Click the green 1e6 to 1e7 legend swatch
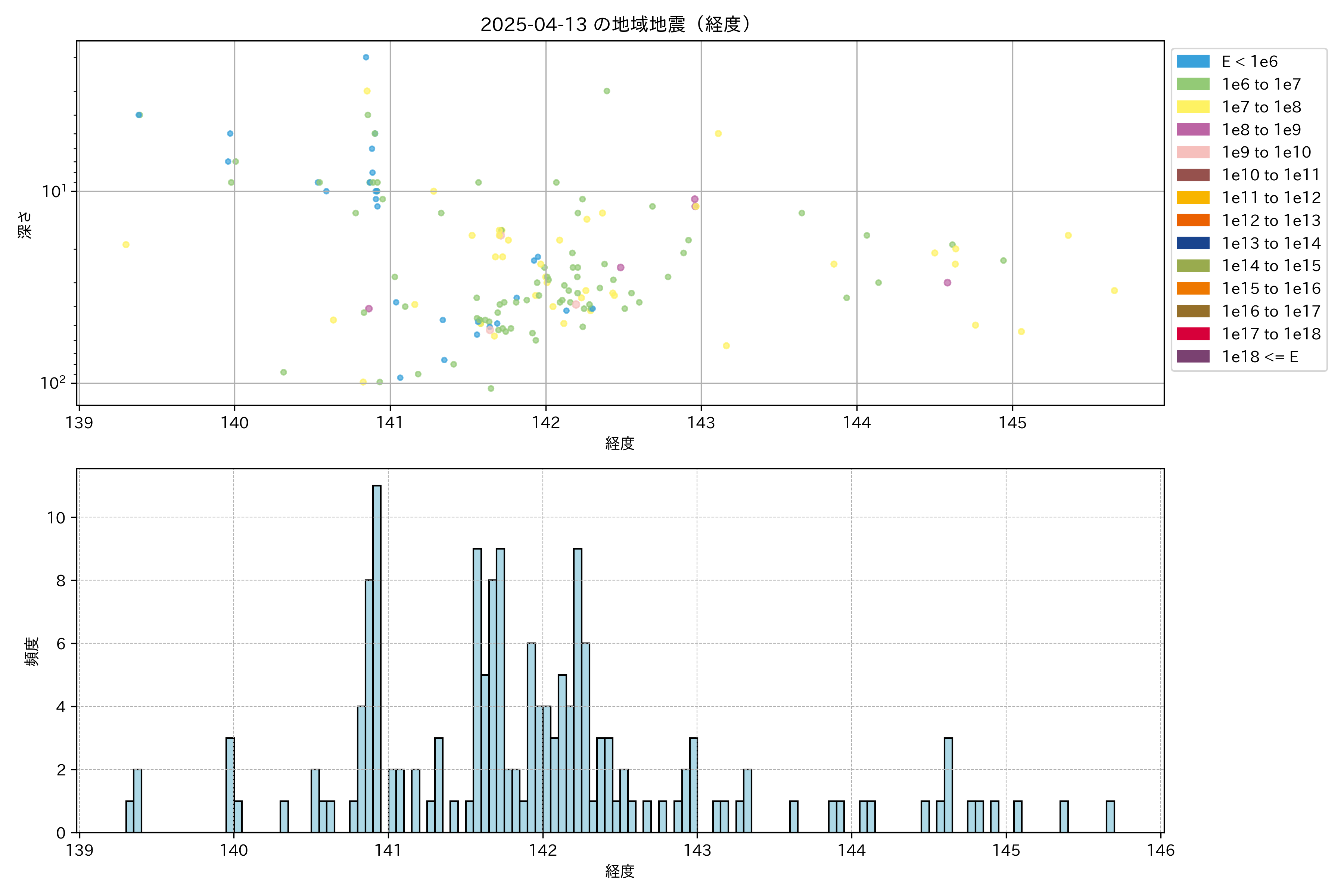1344x896 pixels. point(1193,85)
